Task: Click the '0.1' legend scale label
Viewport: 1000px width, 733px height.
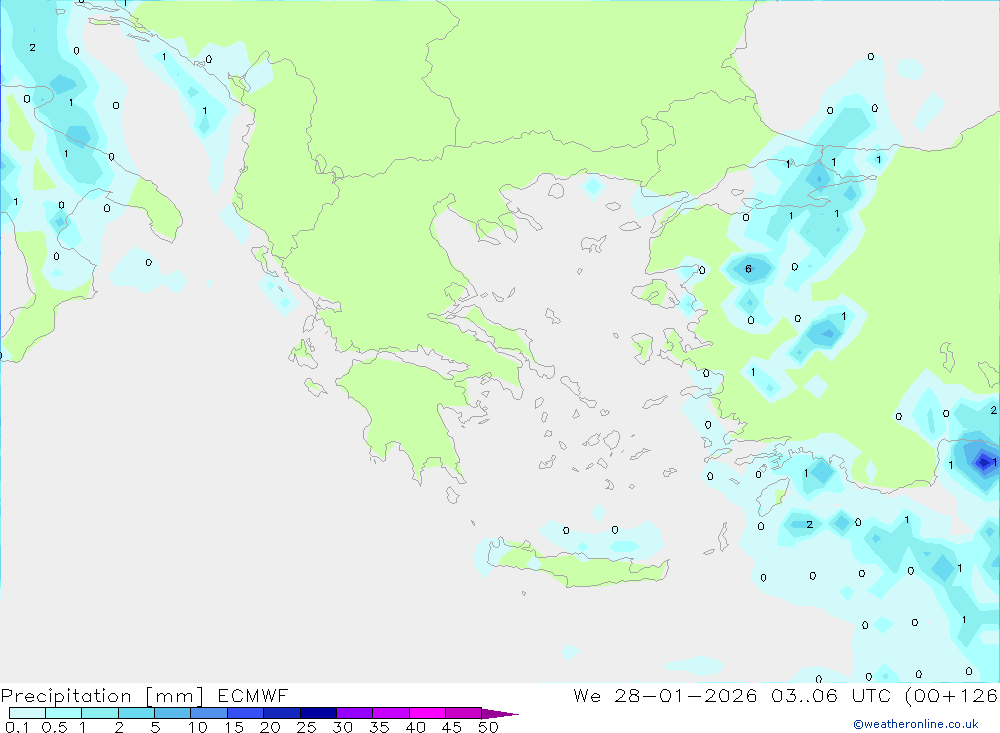Action: point(17,727)
